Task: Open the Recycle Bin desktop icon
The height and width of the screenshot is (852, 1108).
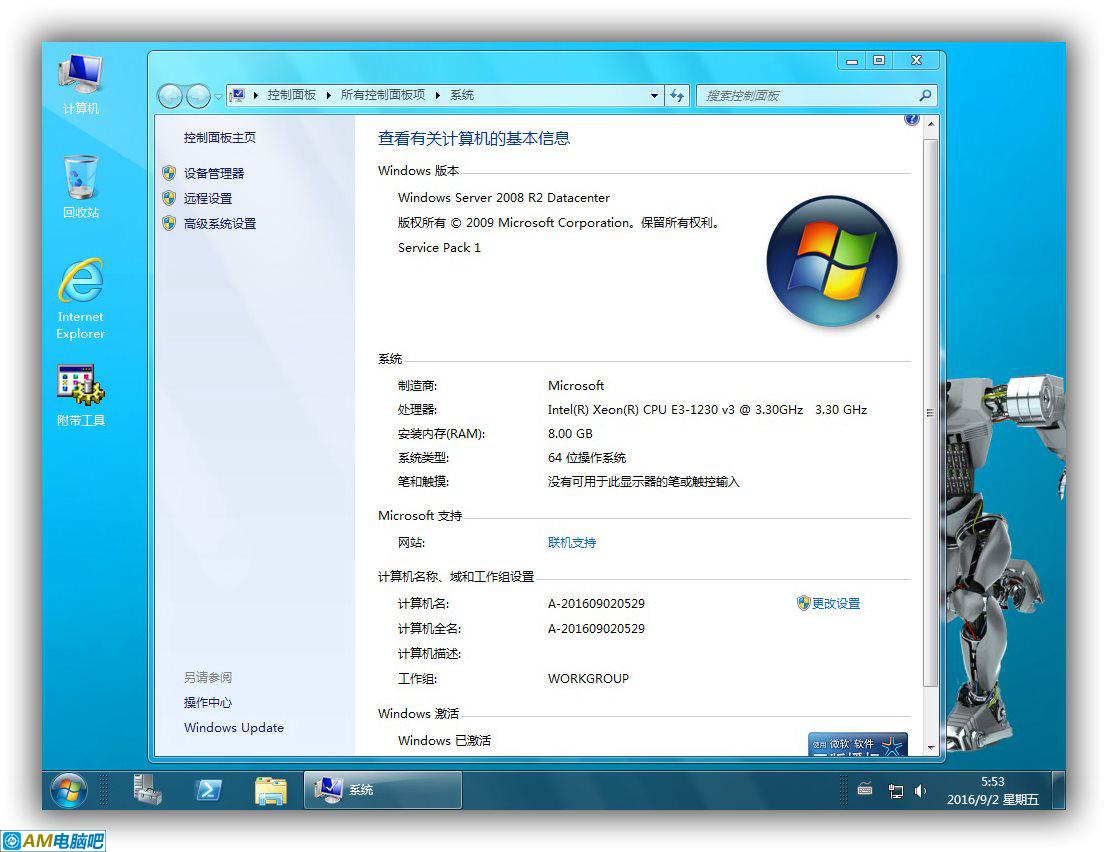Action: click(81, 187)
